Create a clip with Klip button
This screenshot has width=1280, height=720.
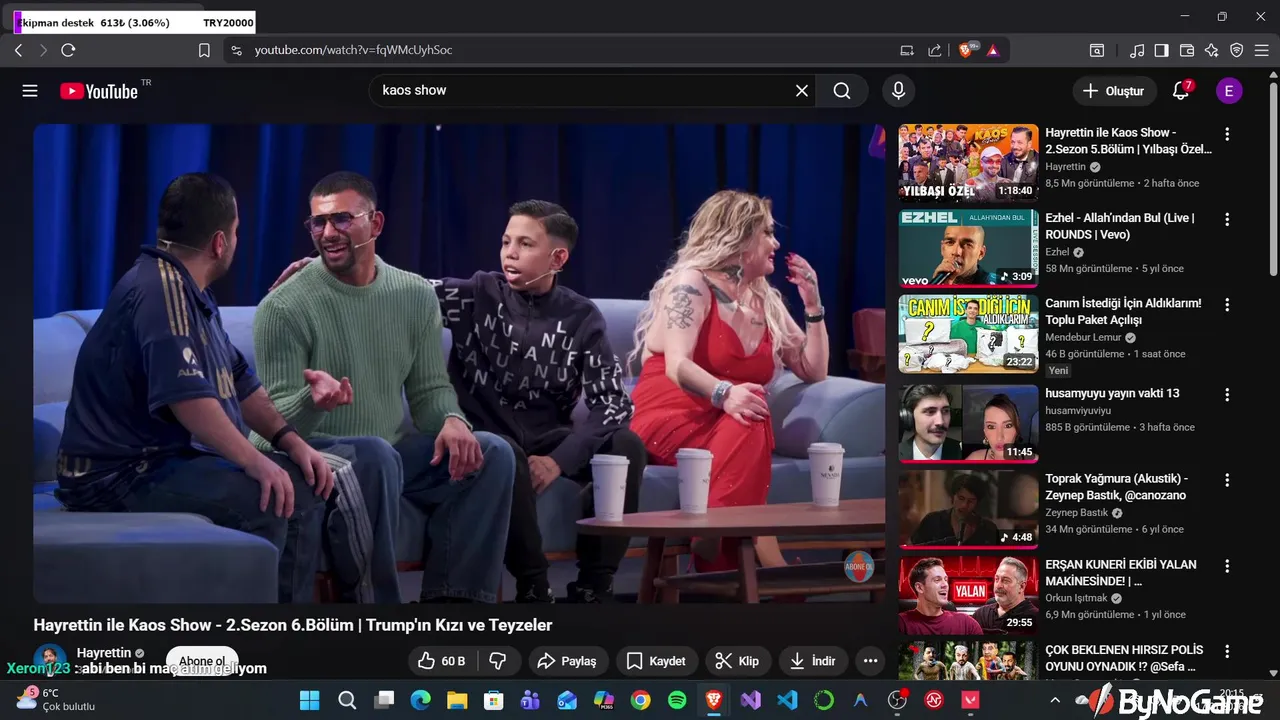click(737, 661)
